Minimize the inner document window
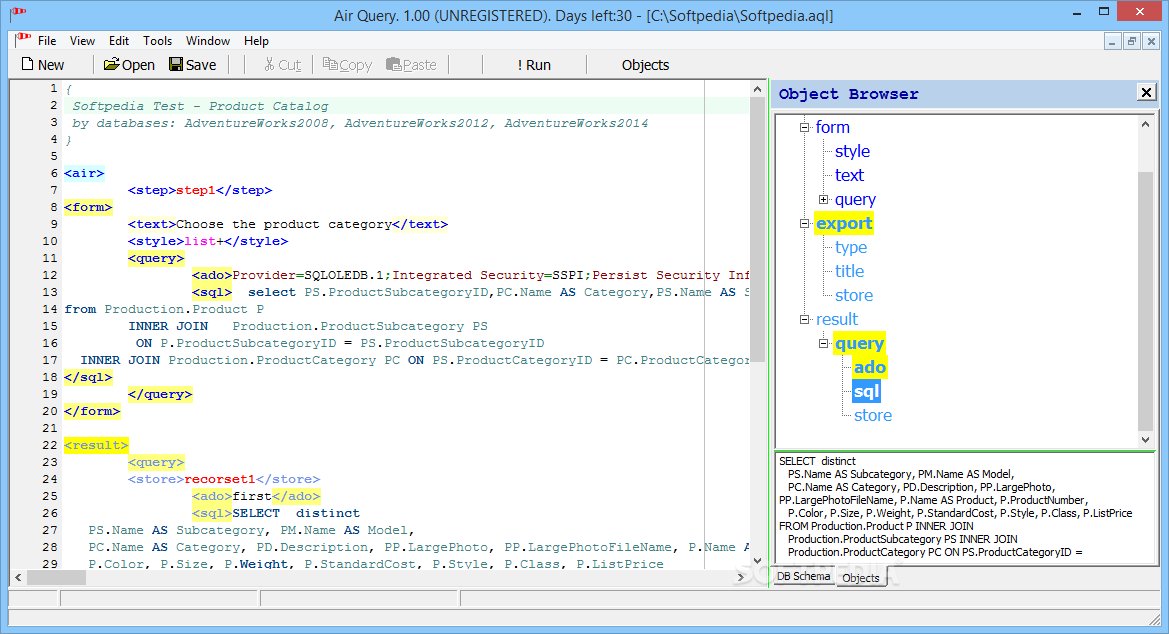 coord(1112,42)
